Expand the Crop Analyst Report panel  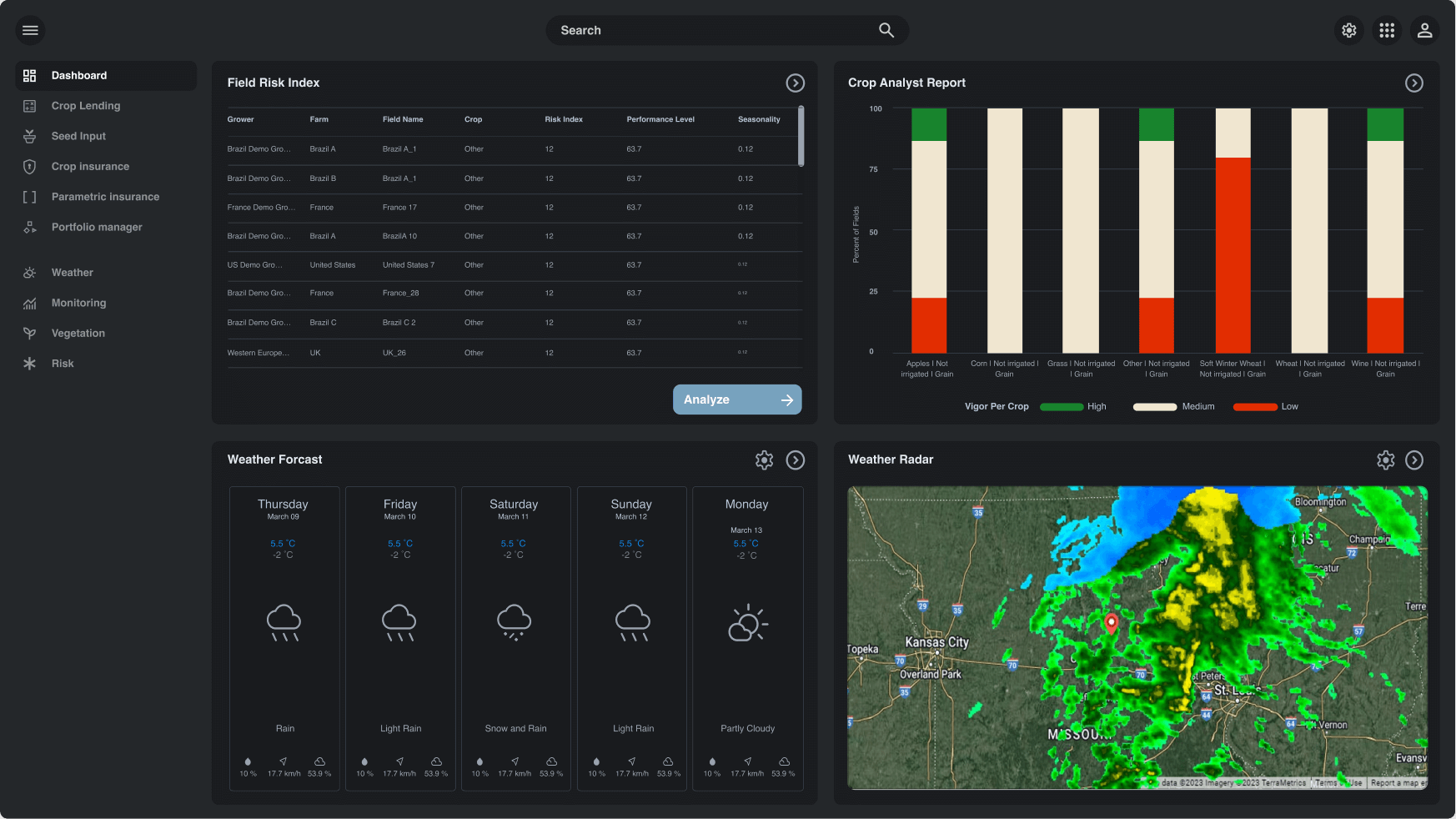1414,83
